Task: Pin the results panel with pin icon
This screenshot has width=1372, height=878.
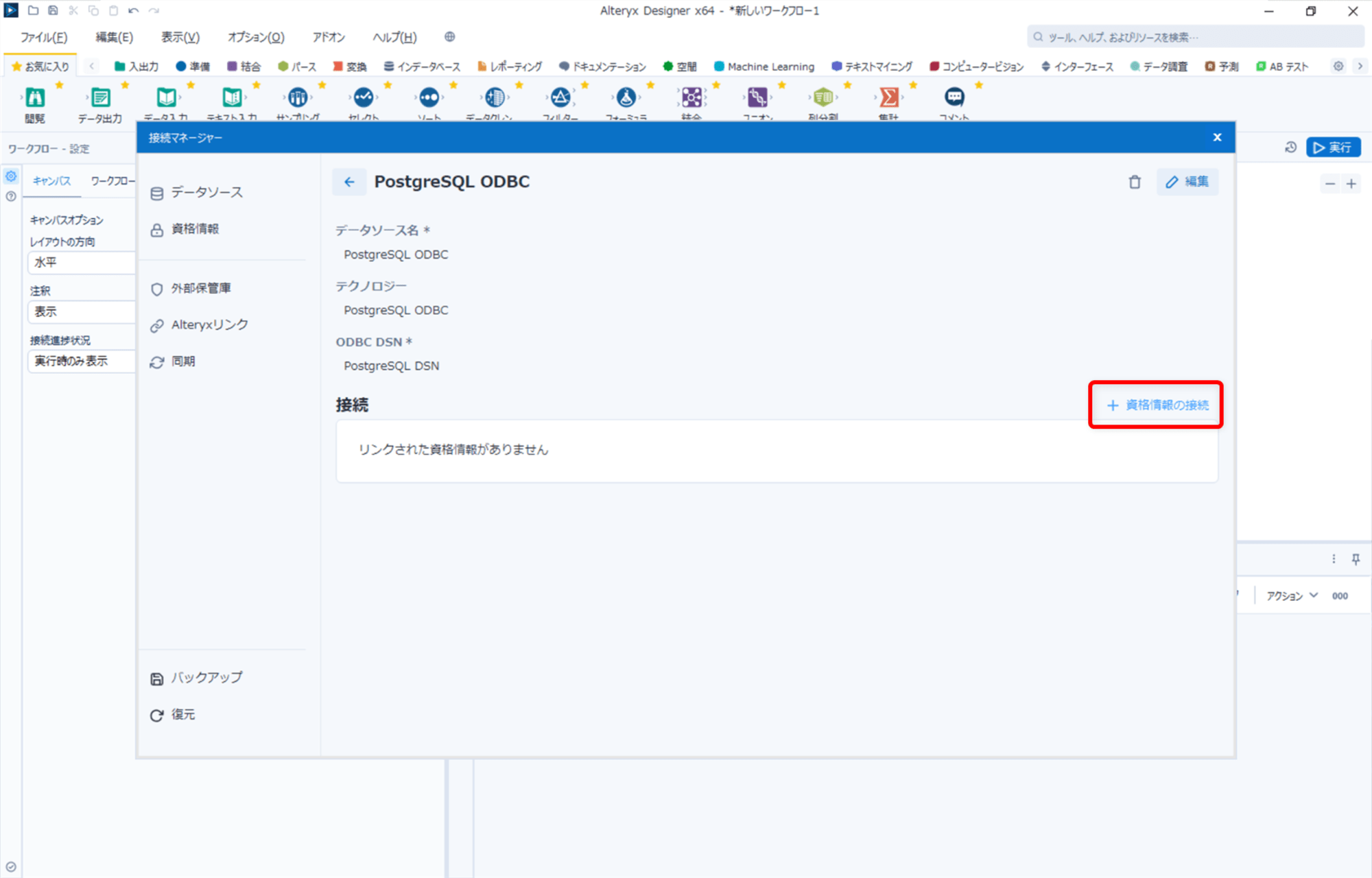Action: (x=1356, y=559)
